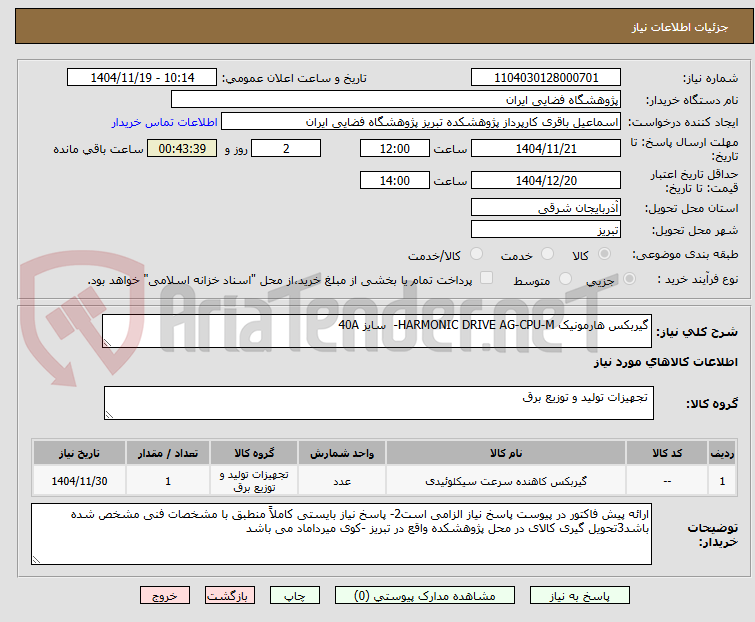The height and width of the screenshot is (622, 755).
Task: Click the countdown timer 00:43:39
Action: click(x=182, y=148)
